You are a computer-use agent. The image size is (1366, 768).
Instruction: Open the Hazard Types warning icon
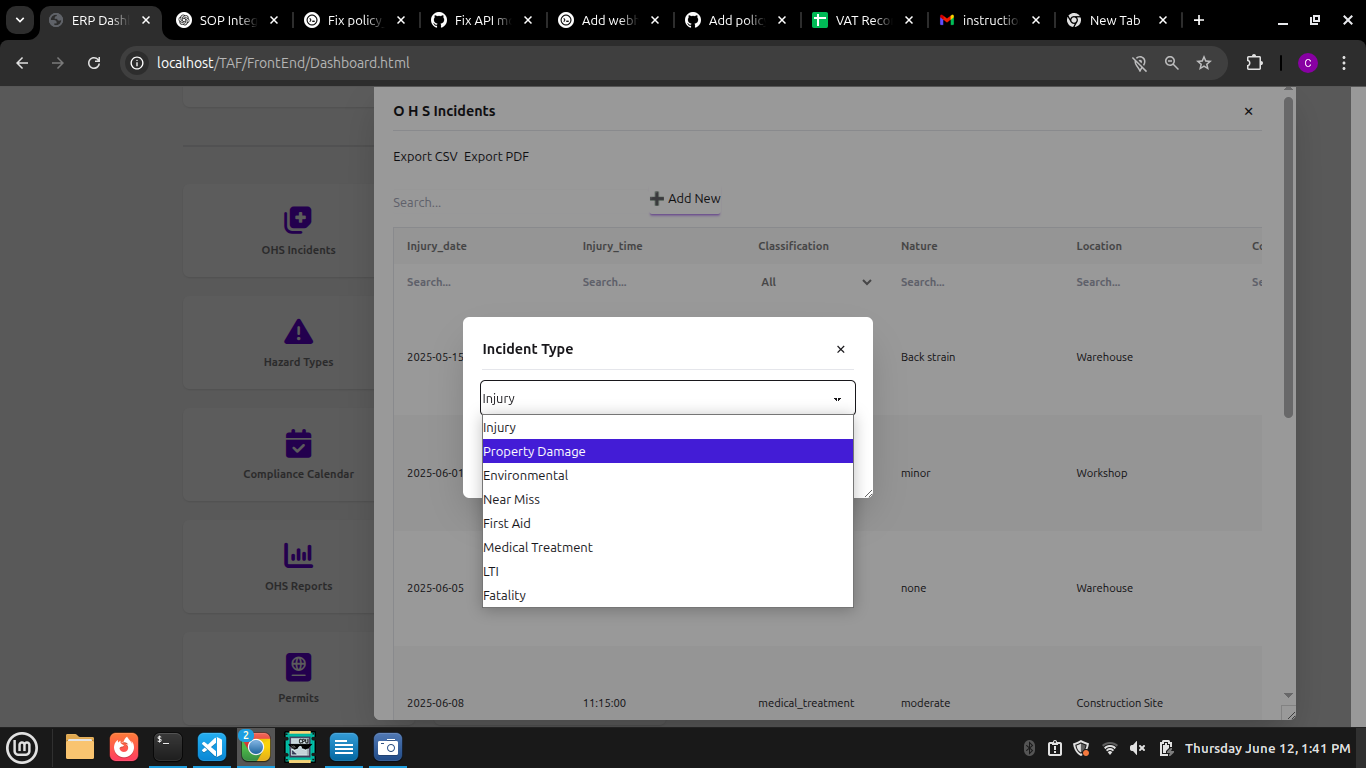click(298, 332)
